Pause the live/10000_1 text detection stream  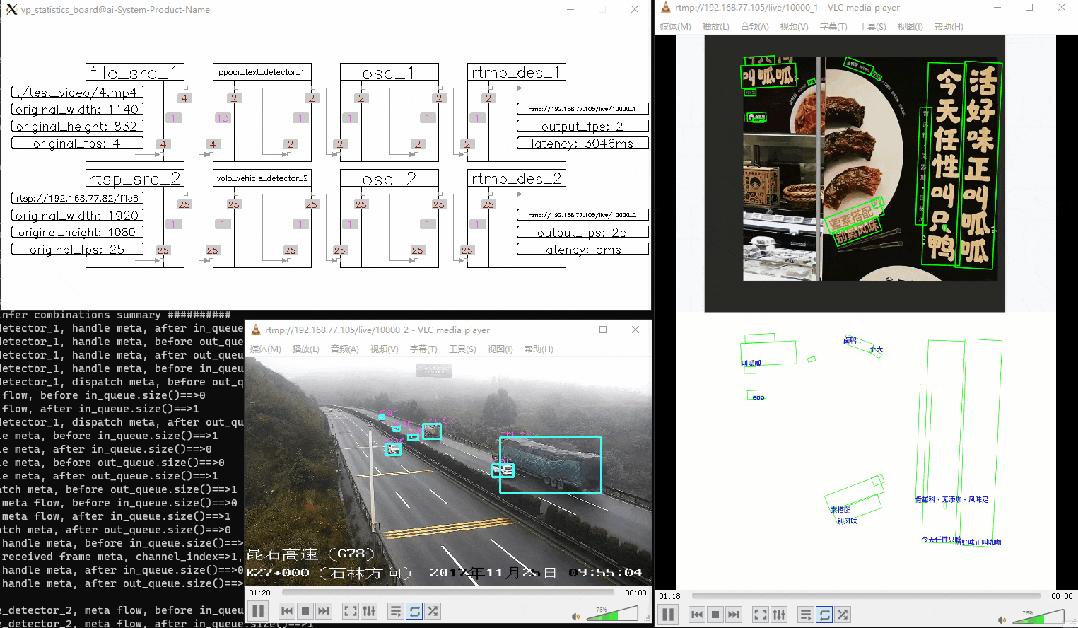pos(668,614)
